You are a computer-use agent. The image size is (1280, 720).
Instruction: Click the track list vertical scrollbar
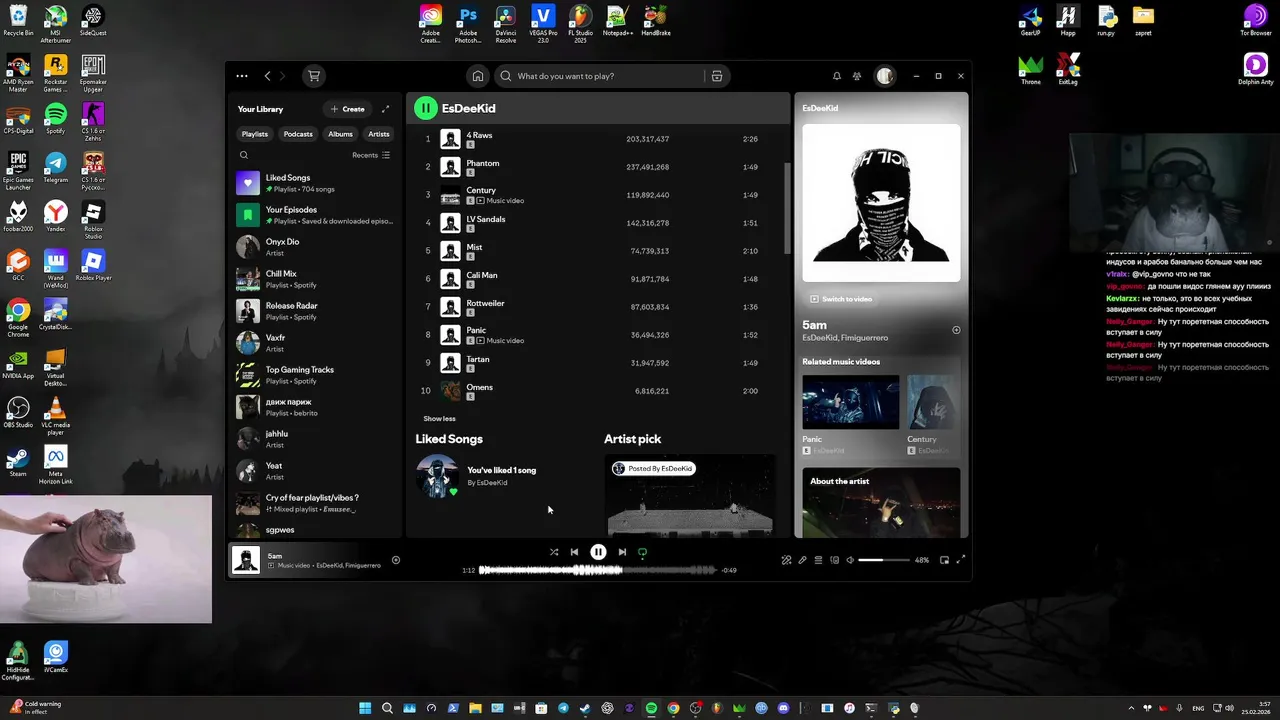(x=786, y=208)
